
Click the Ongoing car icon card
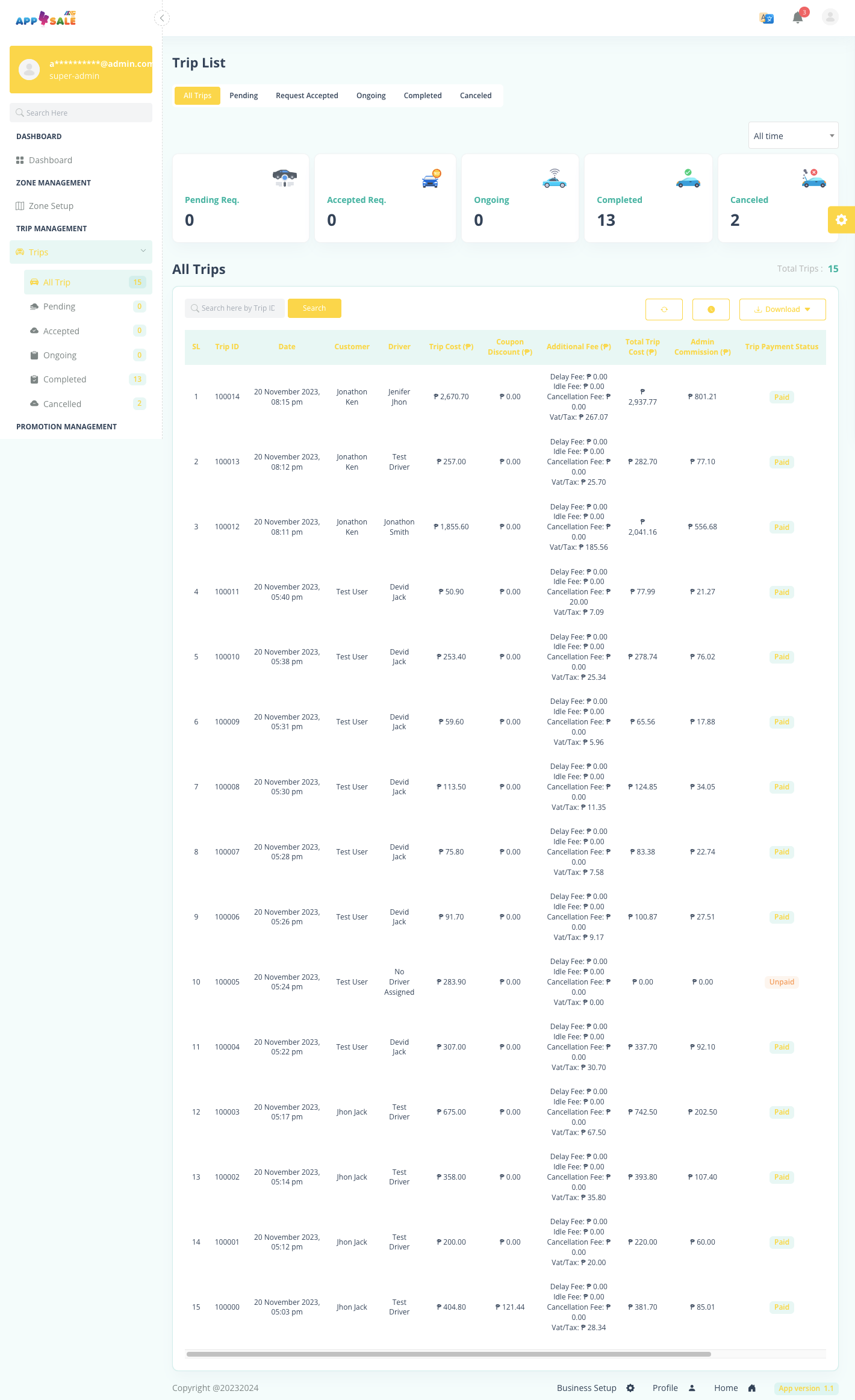(554, 178)
